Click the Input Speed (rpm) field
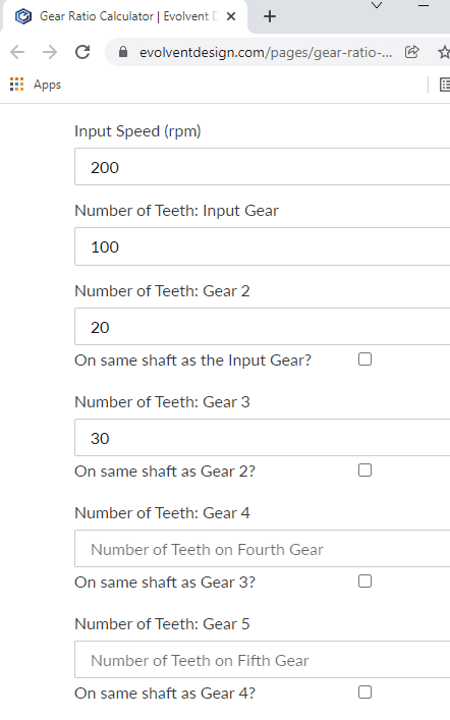The width and height of the screenshot is (450, 720). 262,167
